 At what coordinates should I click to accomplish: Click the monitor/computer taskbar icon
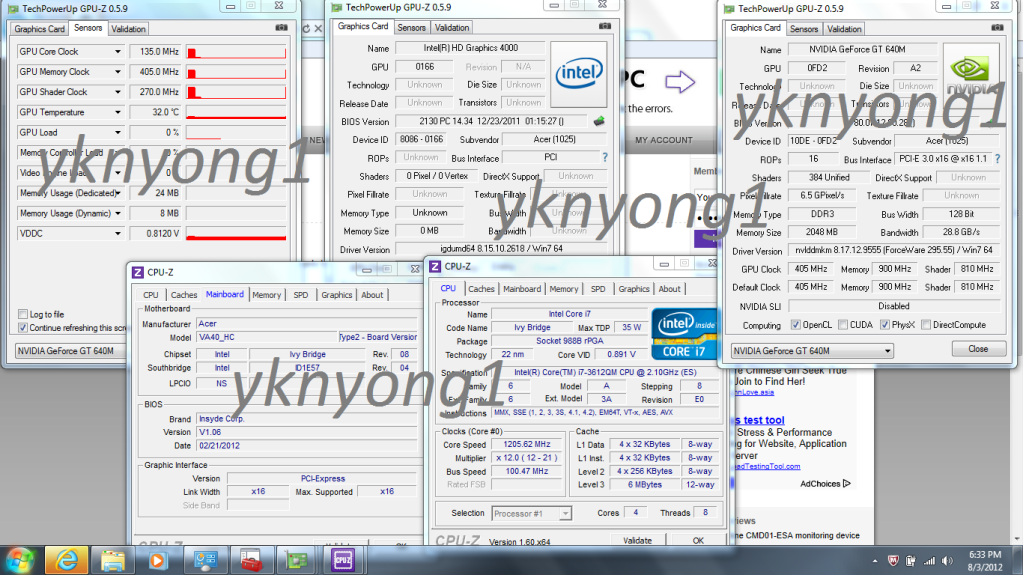tap(206, 561)
